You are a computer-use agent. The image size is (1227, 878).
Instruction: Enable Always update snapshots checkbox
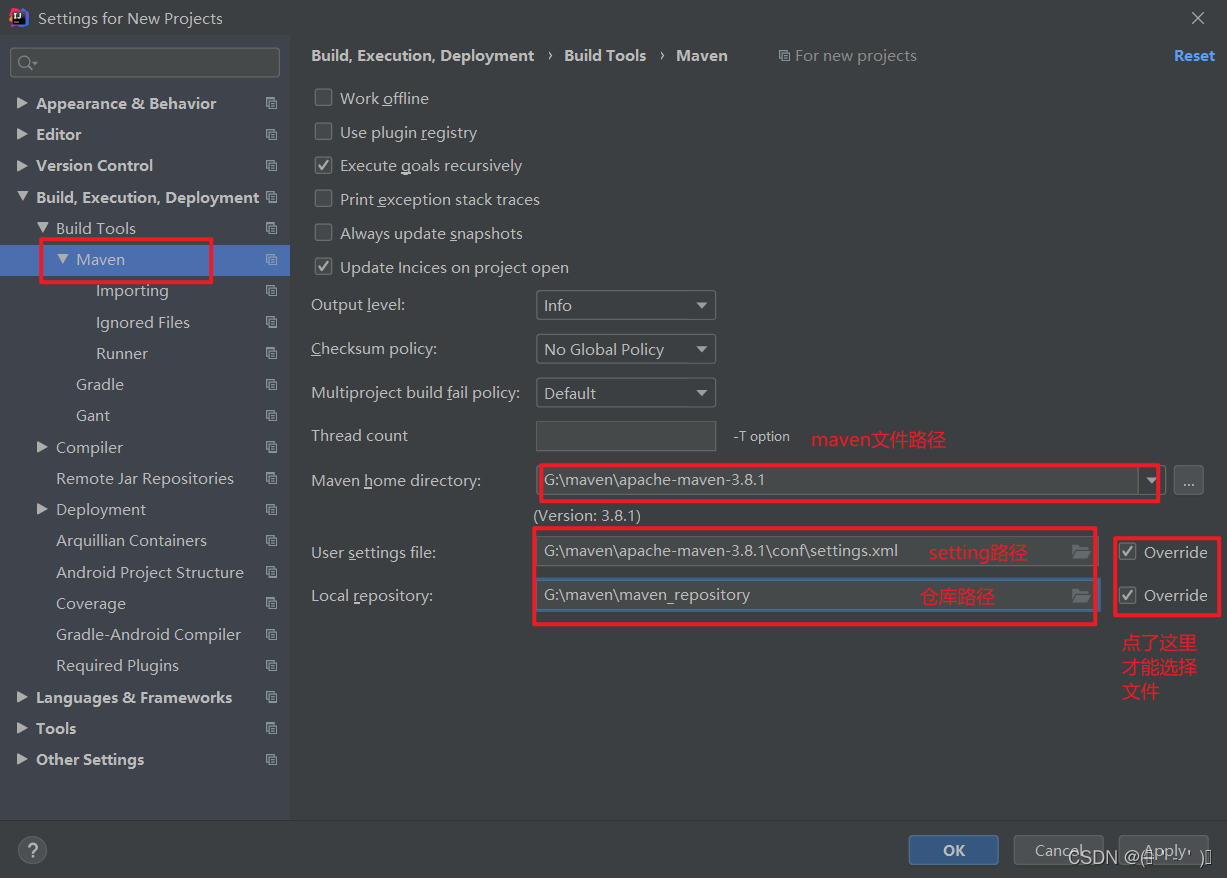tap(323, 233)
